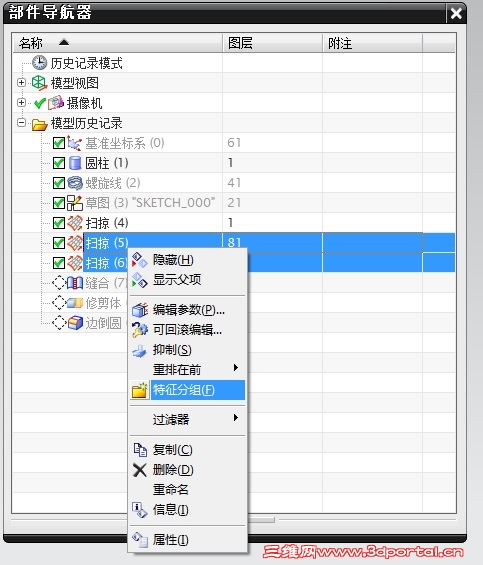Click the 信息(I) info icon

point(139,510)
